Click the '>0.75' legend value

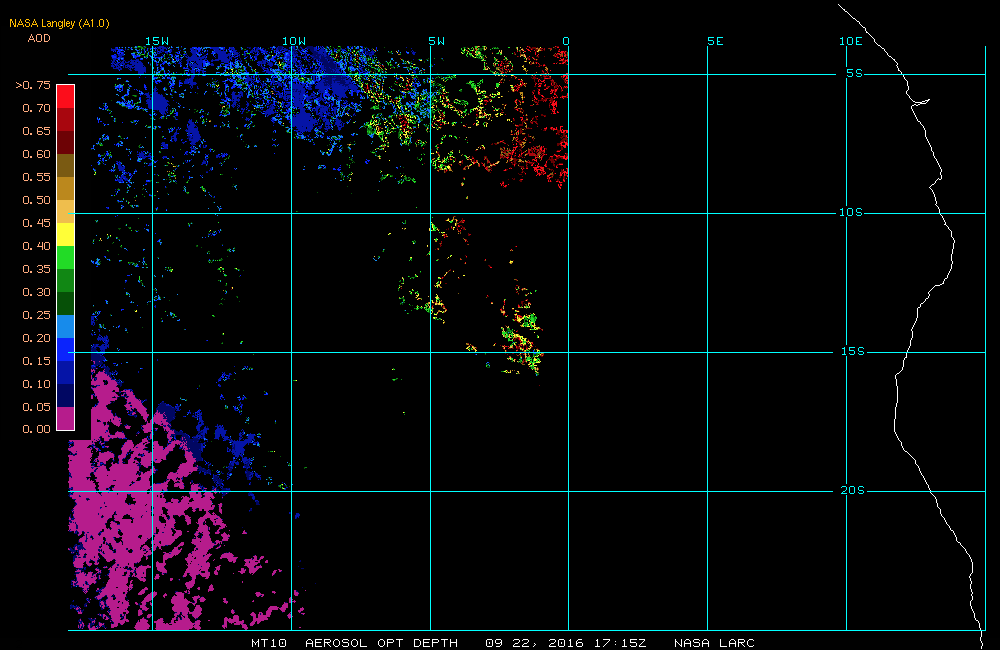[33, 85]
